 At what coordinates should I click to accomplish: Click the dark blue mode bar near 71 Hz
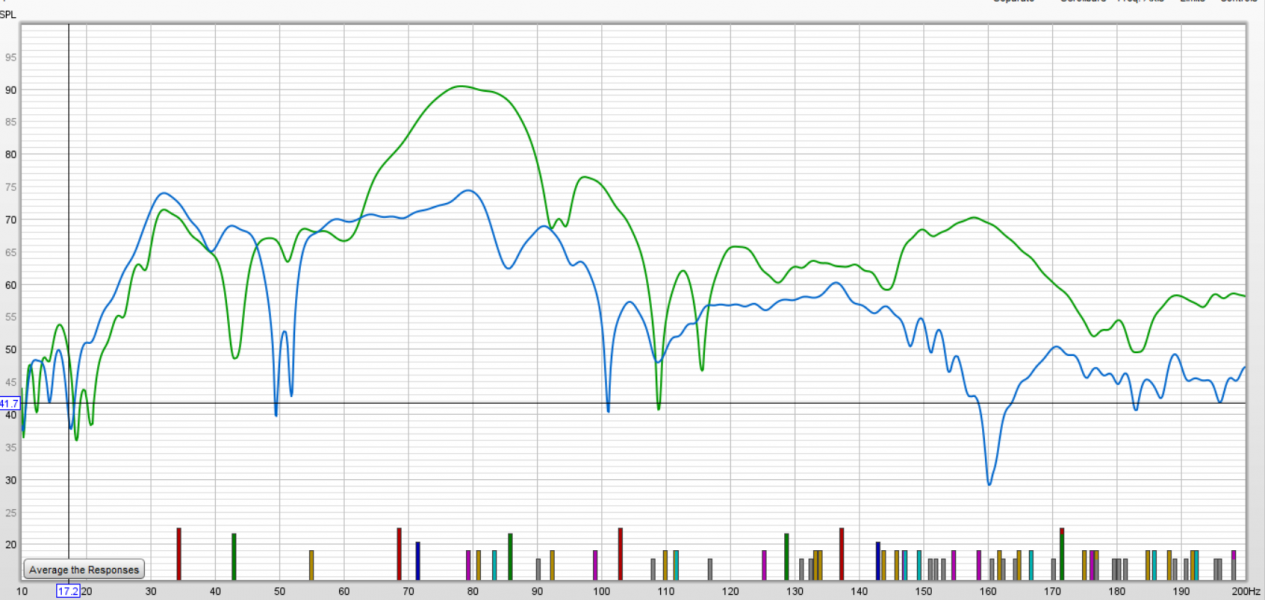(418, 561)
